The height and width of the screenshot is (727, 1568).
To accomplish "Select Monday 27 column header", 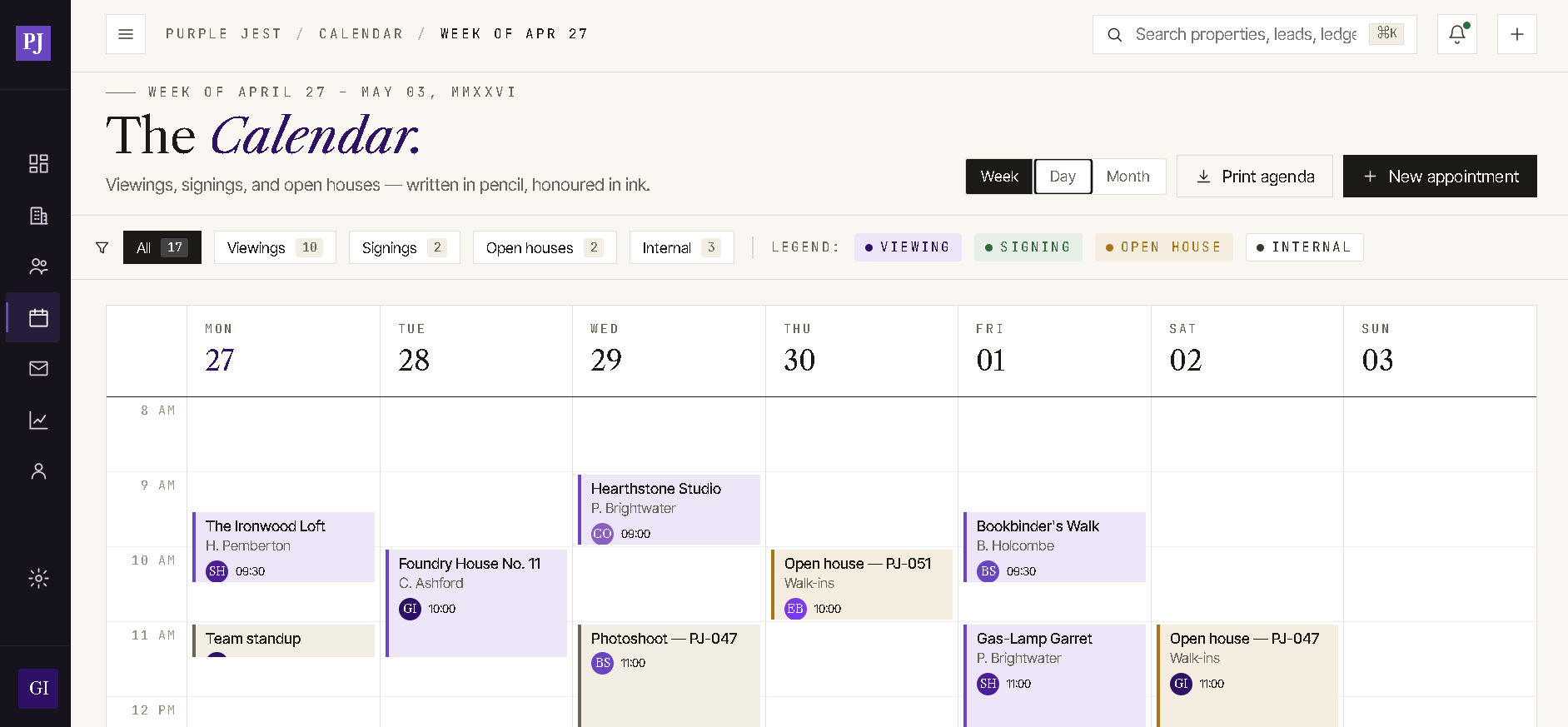I will tap(283, 351).
